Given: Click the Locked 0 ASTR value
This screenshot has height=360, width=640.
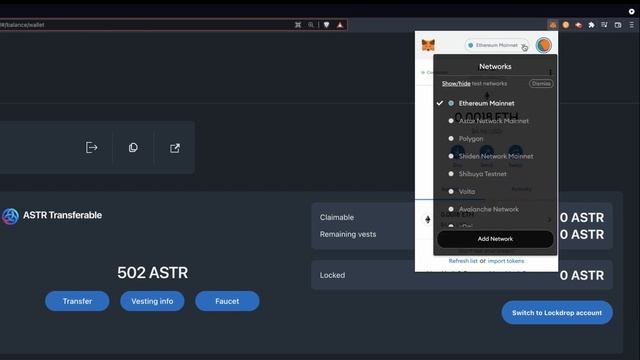Looking at the screenshot, I should pyautogui.click(x=582, y=276).
